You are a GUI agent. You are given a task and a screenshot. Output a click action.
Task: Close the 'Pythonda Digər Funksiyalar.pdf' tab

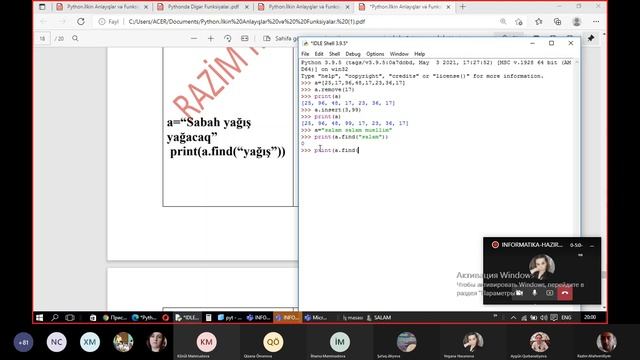(247, 7)
